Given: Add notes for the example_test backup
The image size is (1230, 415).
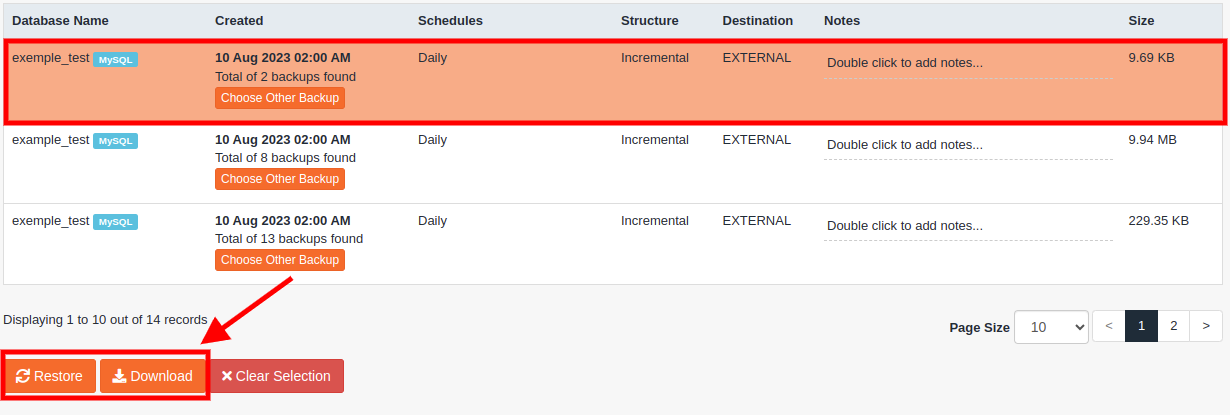Looking at the screenshot, I should coord(967,145).
